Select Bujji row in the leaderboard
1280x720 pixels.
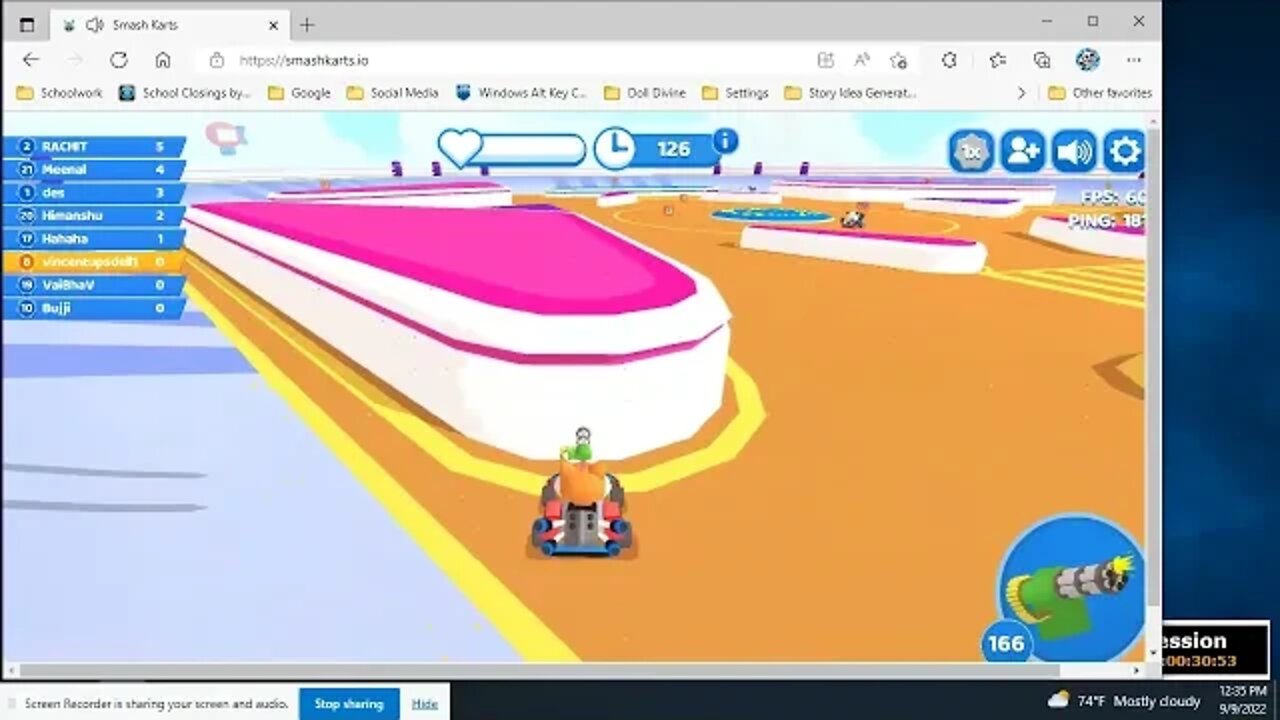coord(94,308)
